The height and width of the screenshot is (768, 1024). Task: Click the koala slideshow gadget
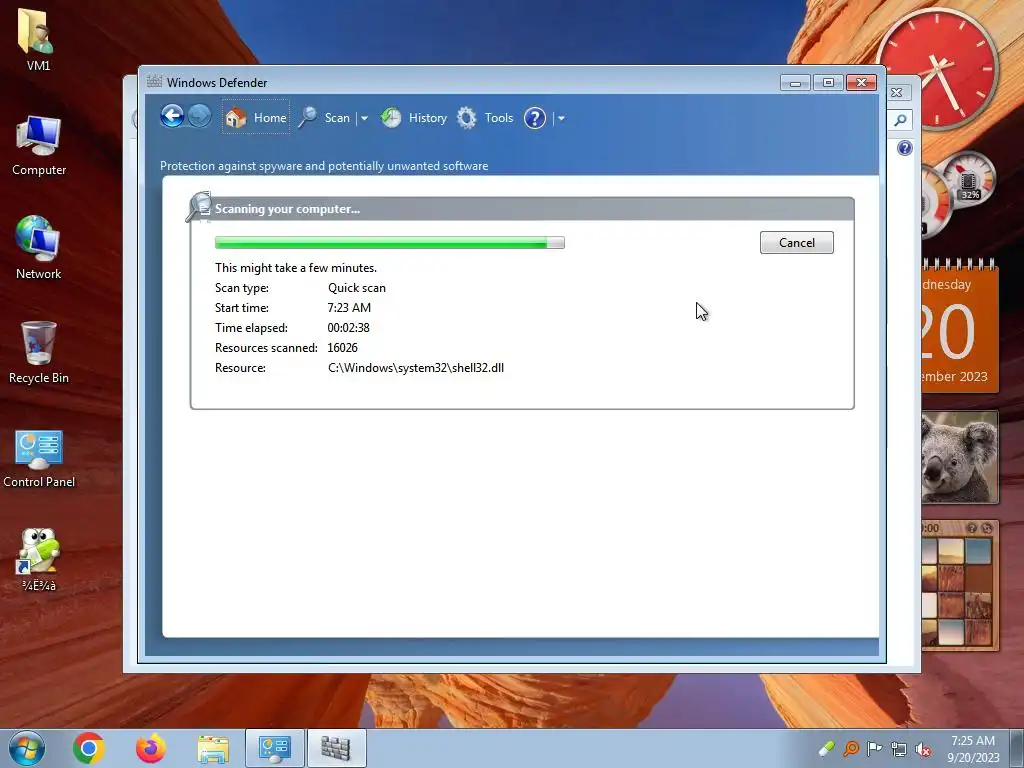pyautogui.click(x=960, y=457)
